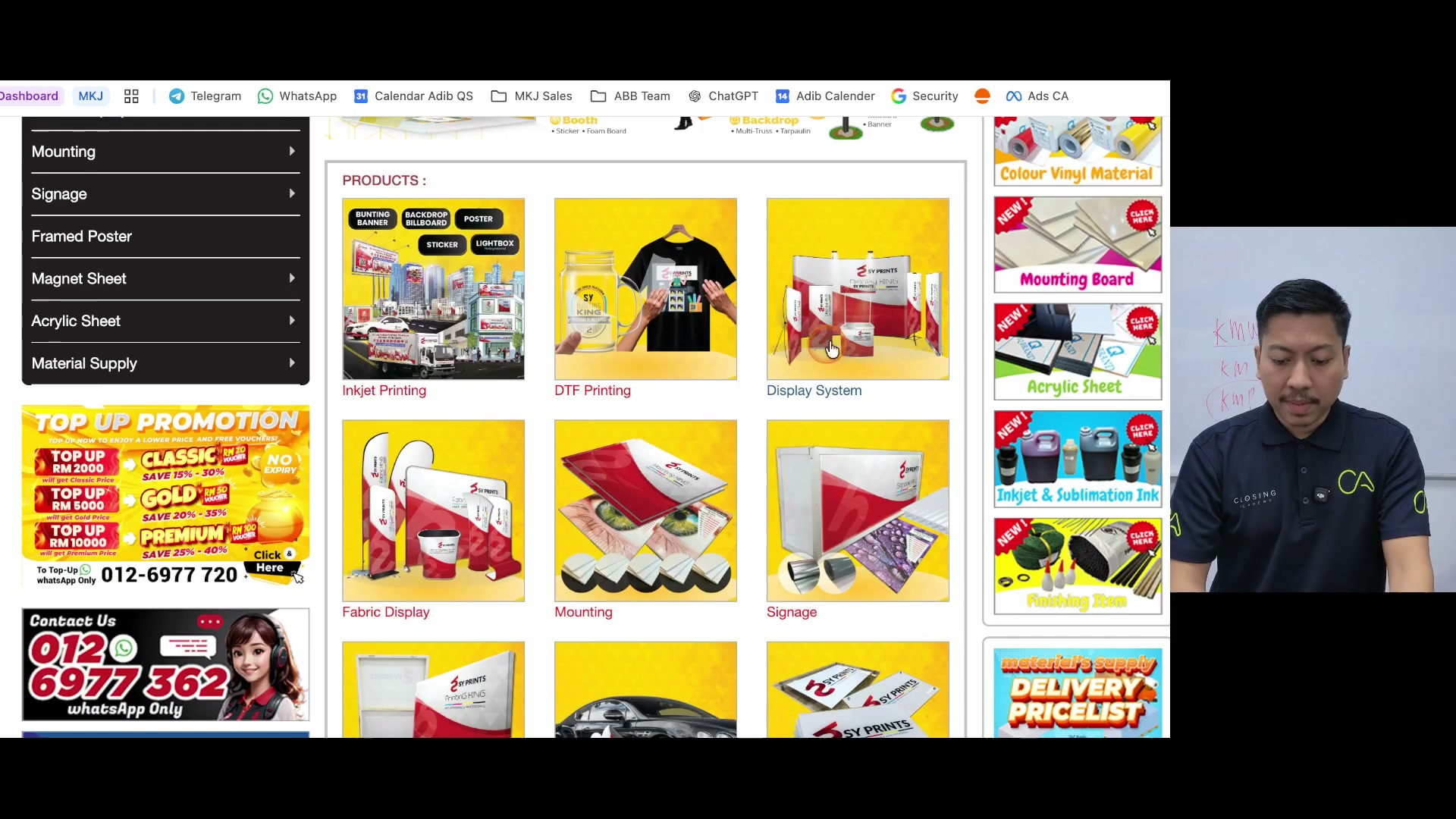
Task: Click the apps grid icon in bookmarks bar
Action: [x=131, y=96]
